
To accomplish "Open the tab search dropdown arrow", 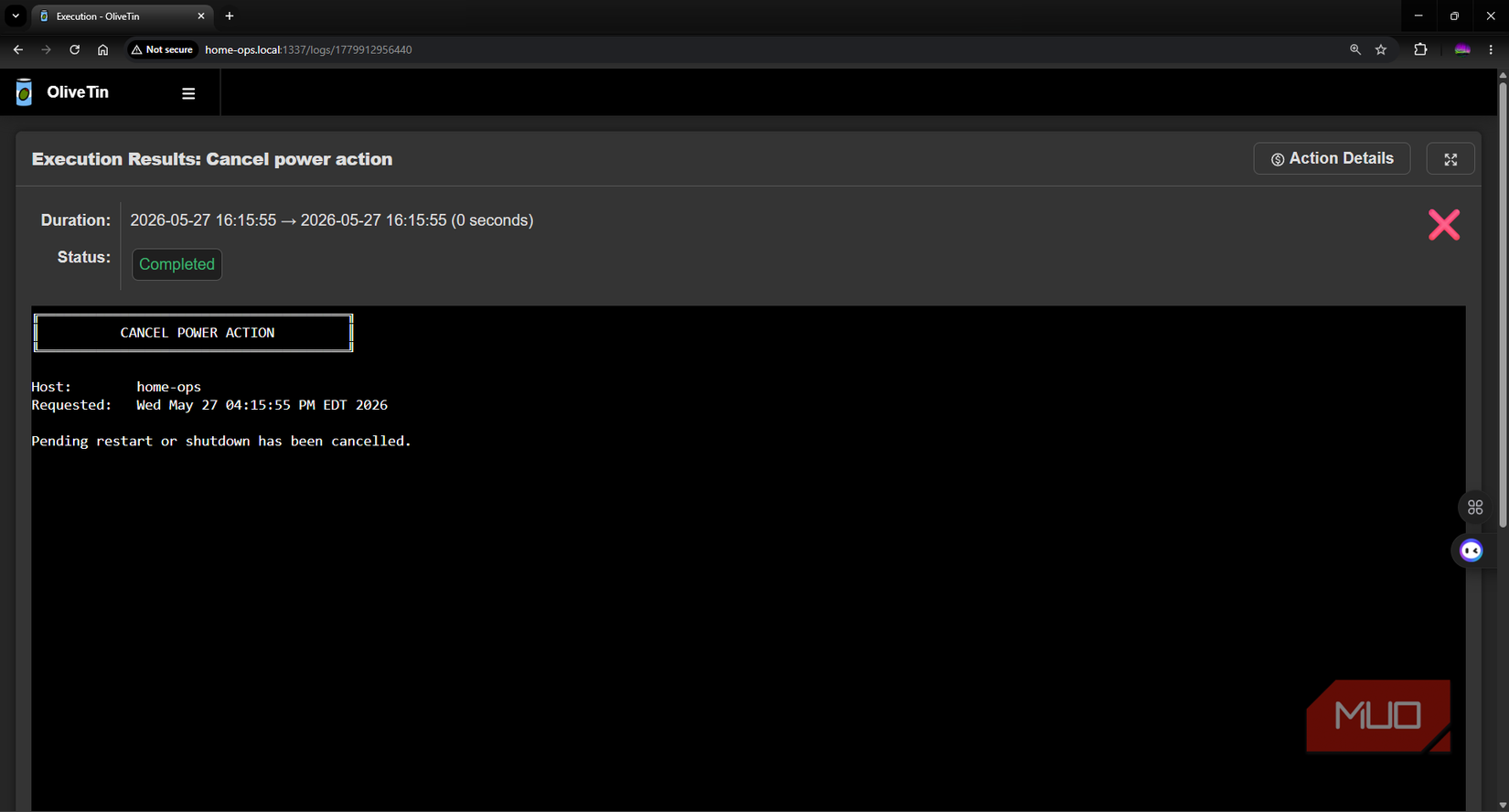I will tap(16, 16).
